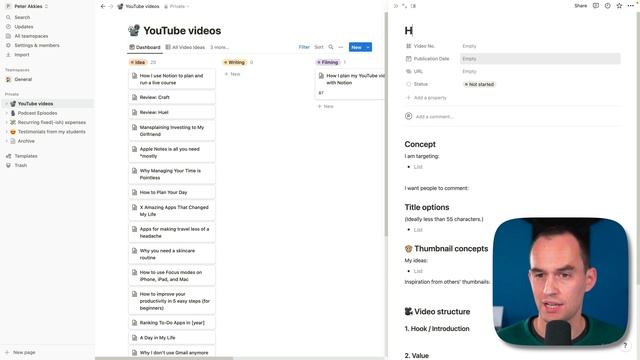The image size is (640, 360).
Task: Switch to the Dashboard tab
Action: point(145,47)
